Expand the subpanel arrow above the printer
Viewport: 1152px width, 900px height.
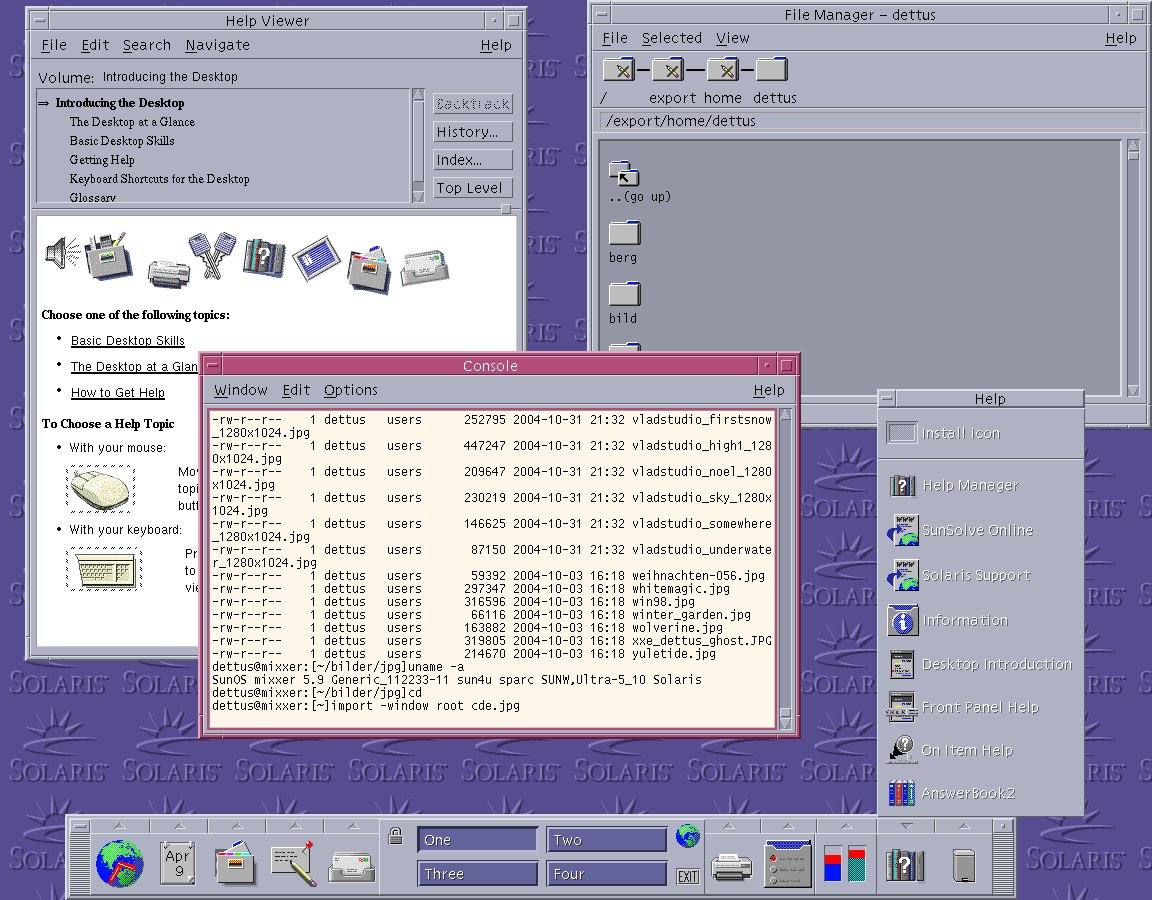pos(730,826)
